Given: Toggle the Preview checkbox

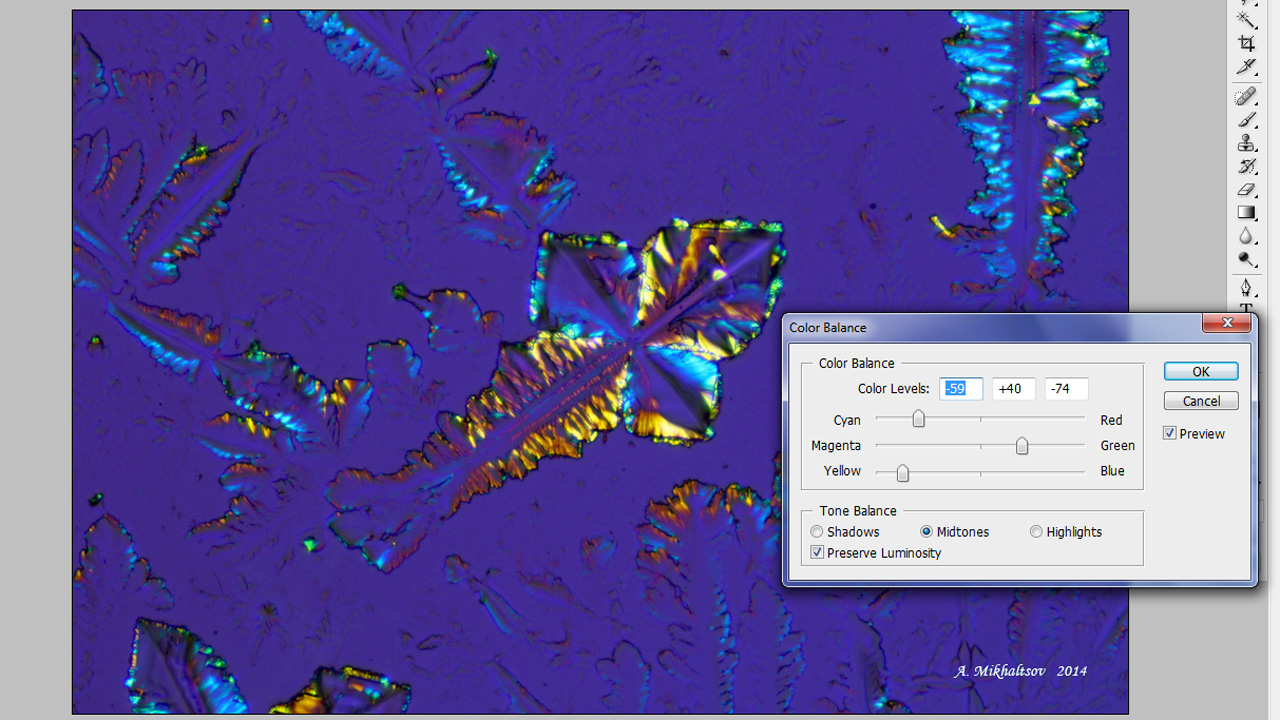Looking at the screenshot, I should pos(1170,434).
